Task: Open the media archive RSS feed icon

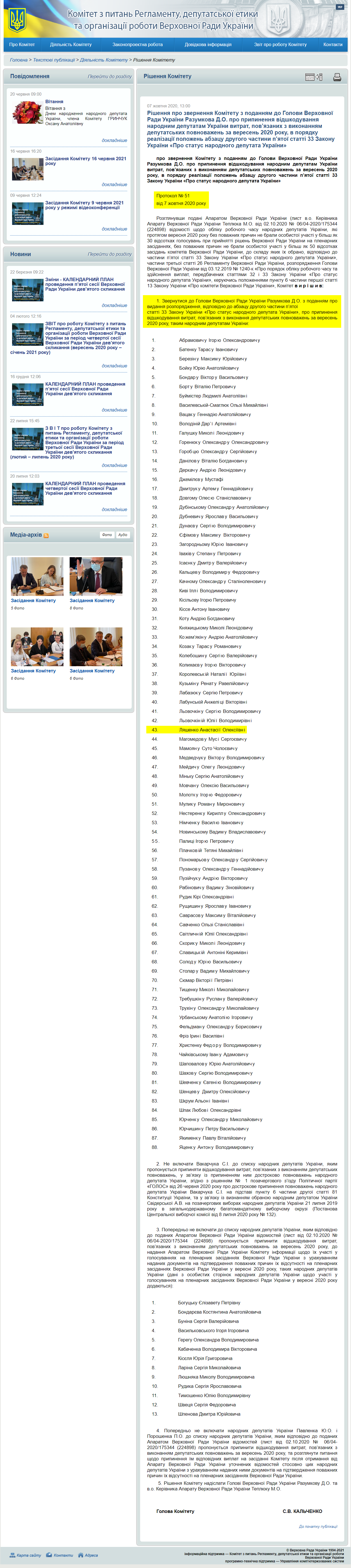Action: [46, 536]
